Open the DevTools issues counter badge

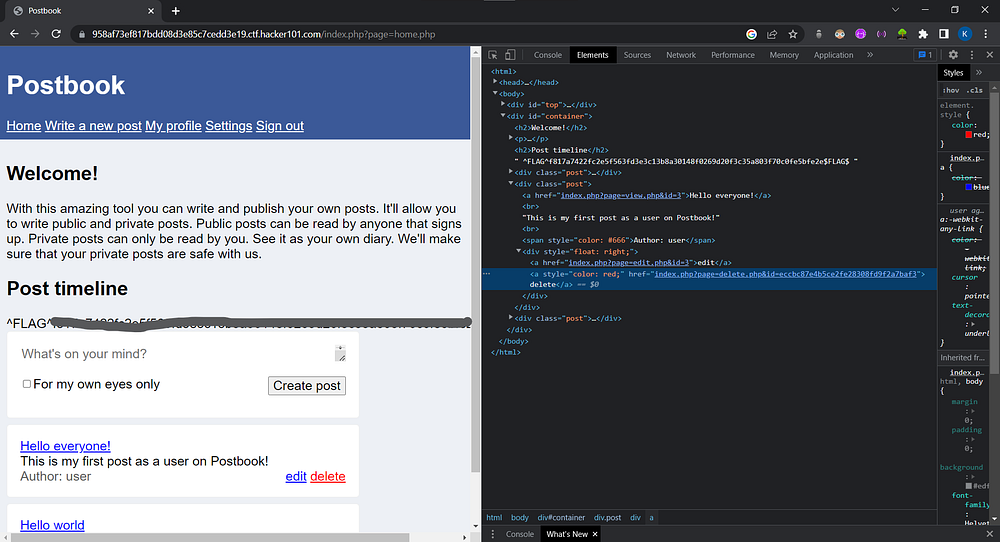click(925, 55)
